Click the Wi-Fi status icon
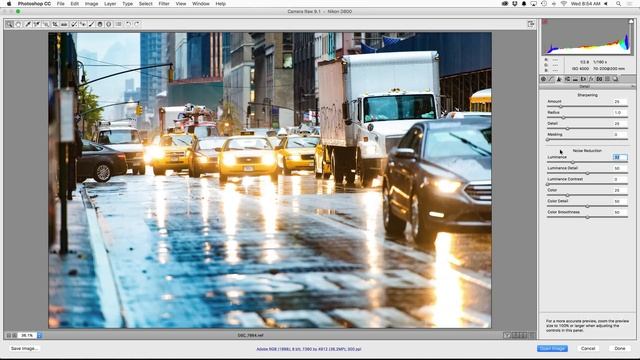 563,4
